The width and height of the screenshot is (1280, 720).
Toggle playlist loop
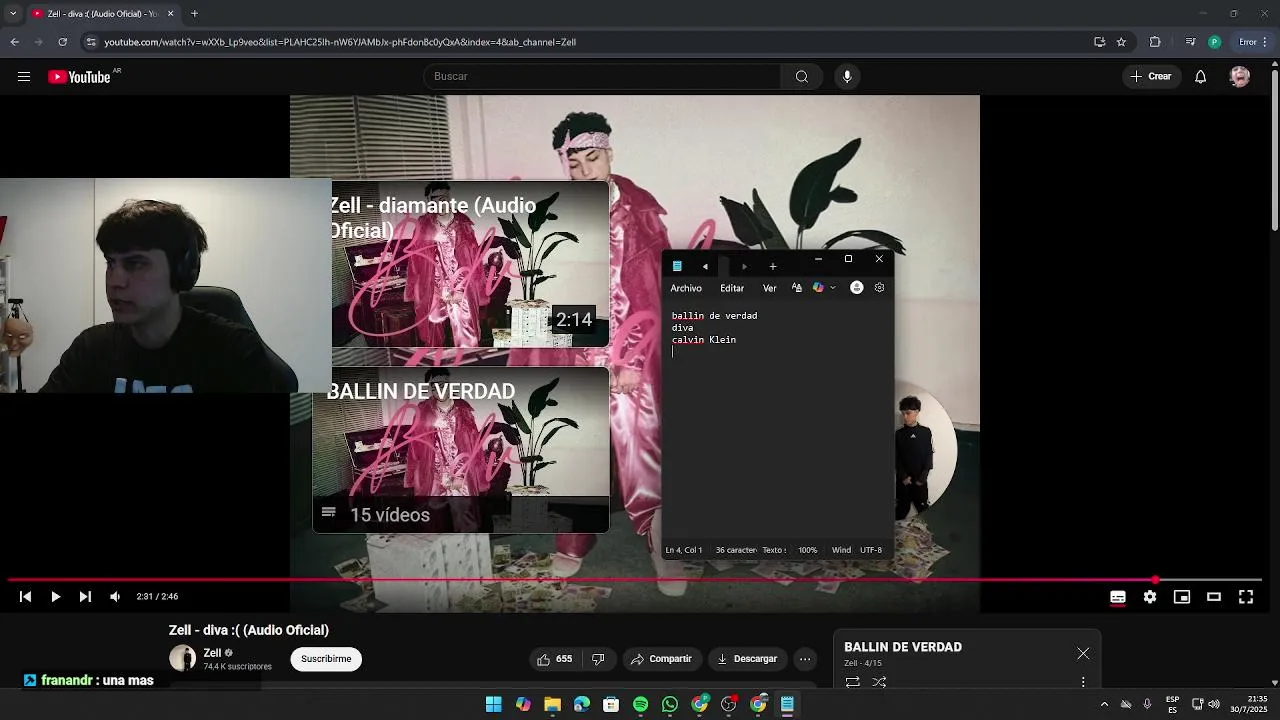click(x=853, y=682)
